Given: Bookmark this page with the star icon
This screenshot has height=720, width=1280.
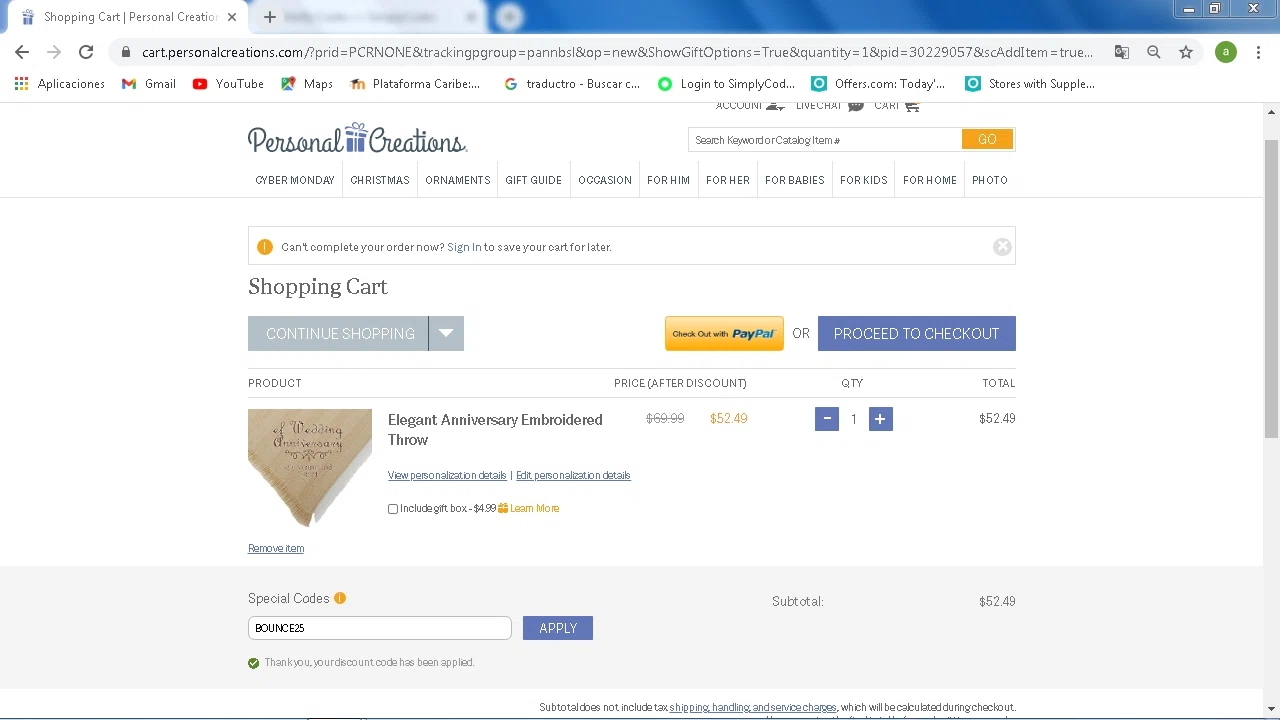Looking at the screenshot, I should click(x=1186, y=52).
